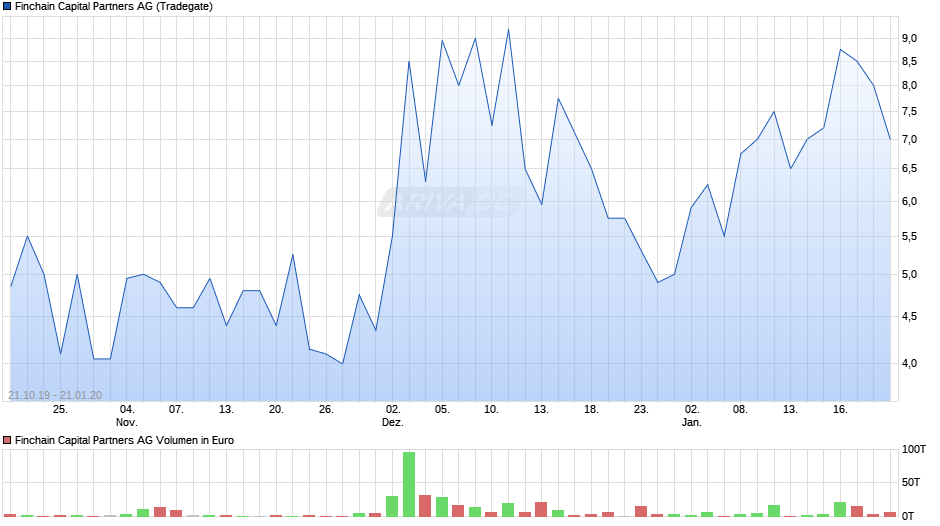Click the date range label 21.10.19 - 21.01.20

coord(55,395)
